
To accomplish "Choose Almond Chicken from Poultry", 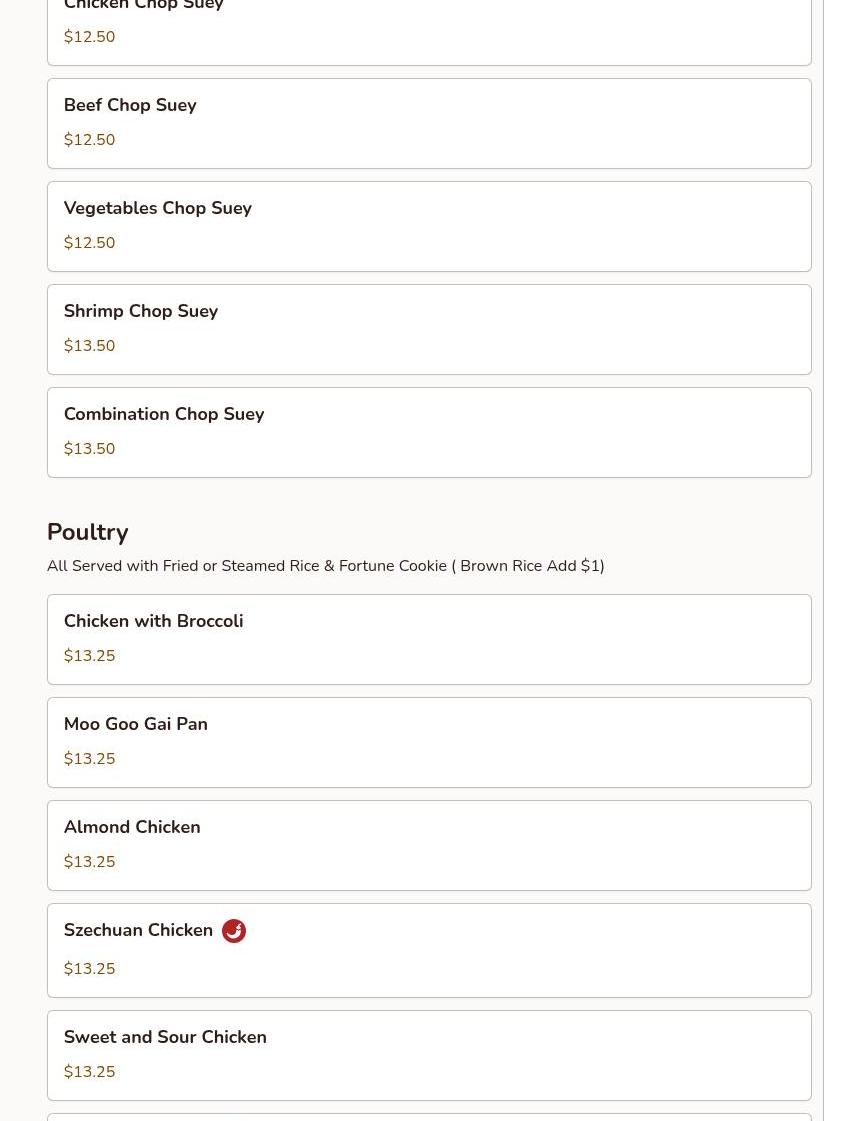I will click(x=429, y=845).
